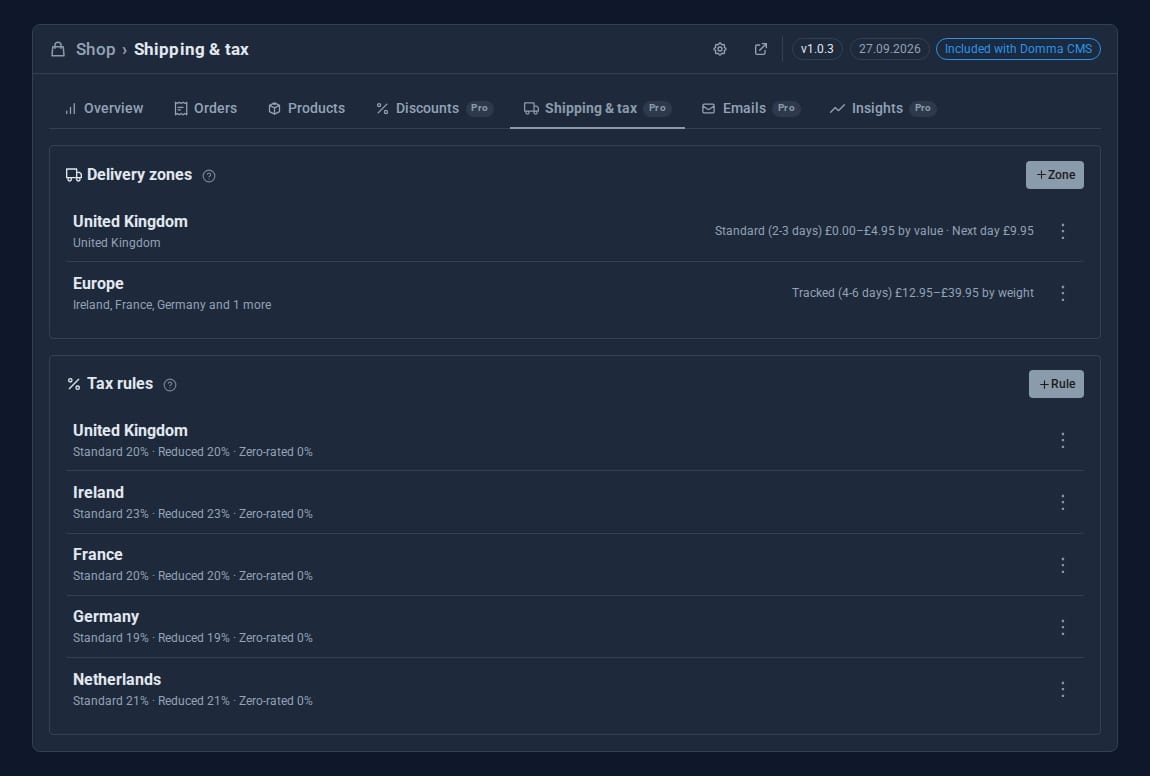
Task: Open Netherlands tax rule options menu
Action: (1063, 689)
